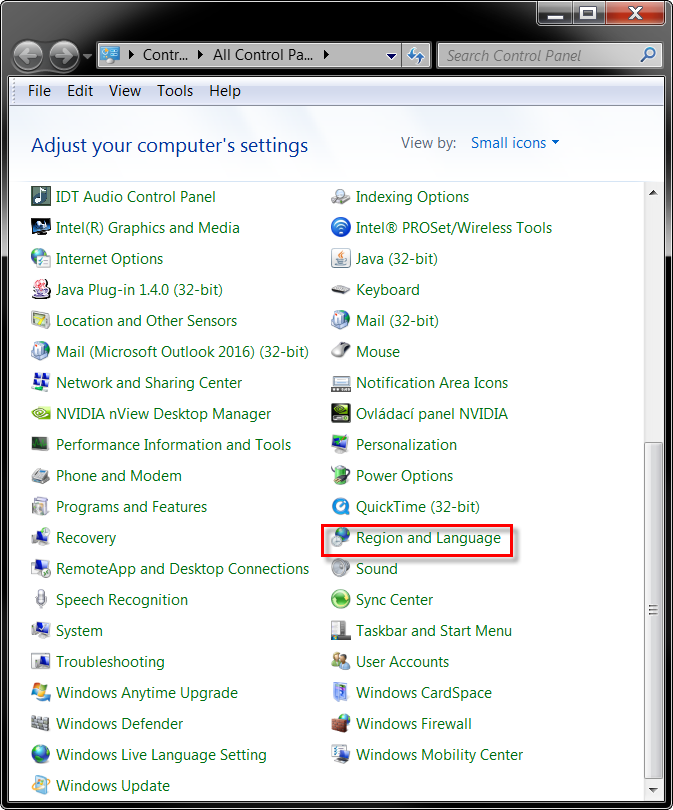Click the scrollbar down arrow

tap(653, 790)
